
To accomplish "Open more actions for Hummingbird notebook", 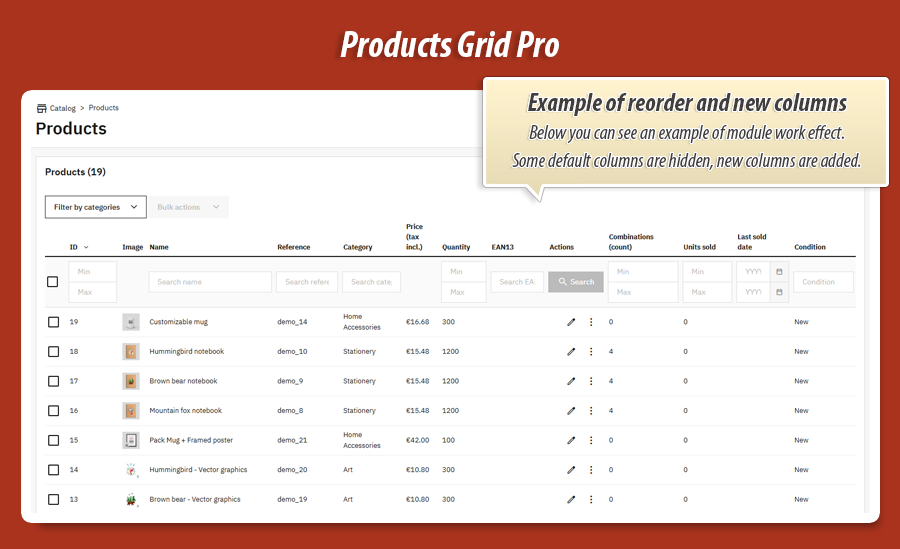I will point(591,351).
